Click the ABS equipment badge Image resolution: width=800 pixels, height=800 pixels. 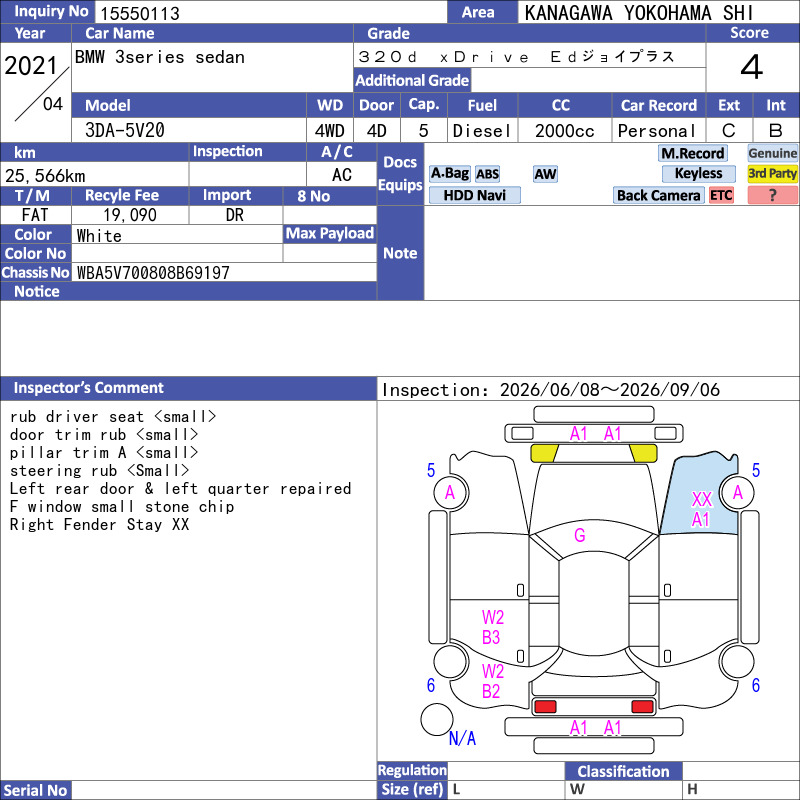point(487,174)
